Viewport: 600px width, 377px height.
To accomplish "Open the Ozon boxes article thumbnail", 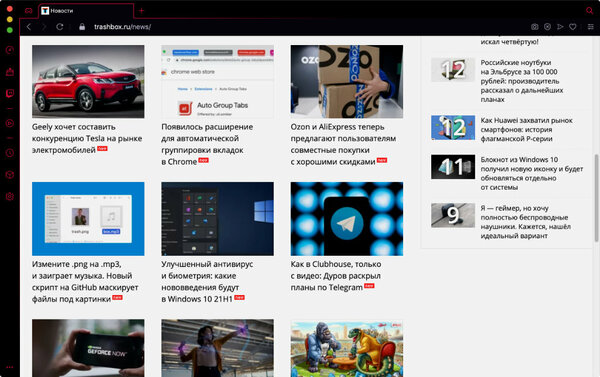I will [347, 82].
